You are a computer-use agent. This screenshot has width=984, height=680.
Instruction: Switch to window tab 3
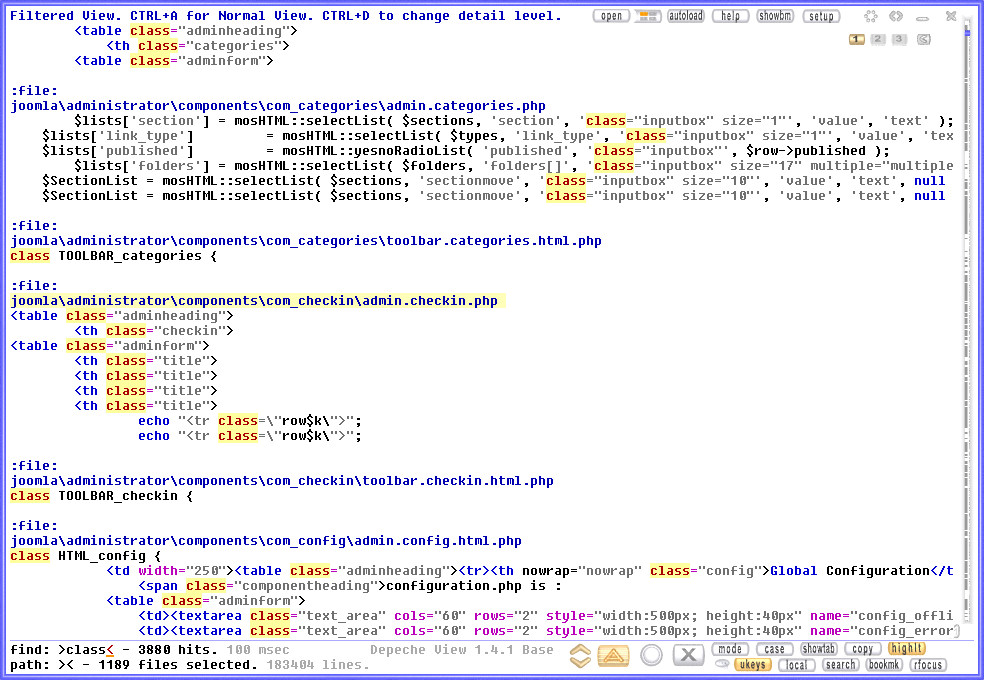[899, 40]
